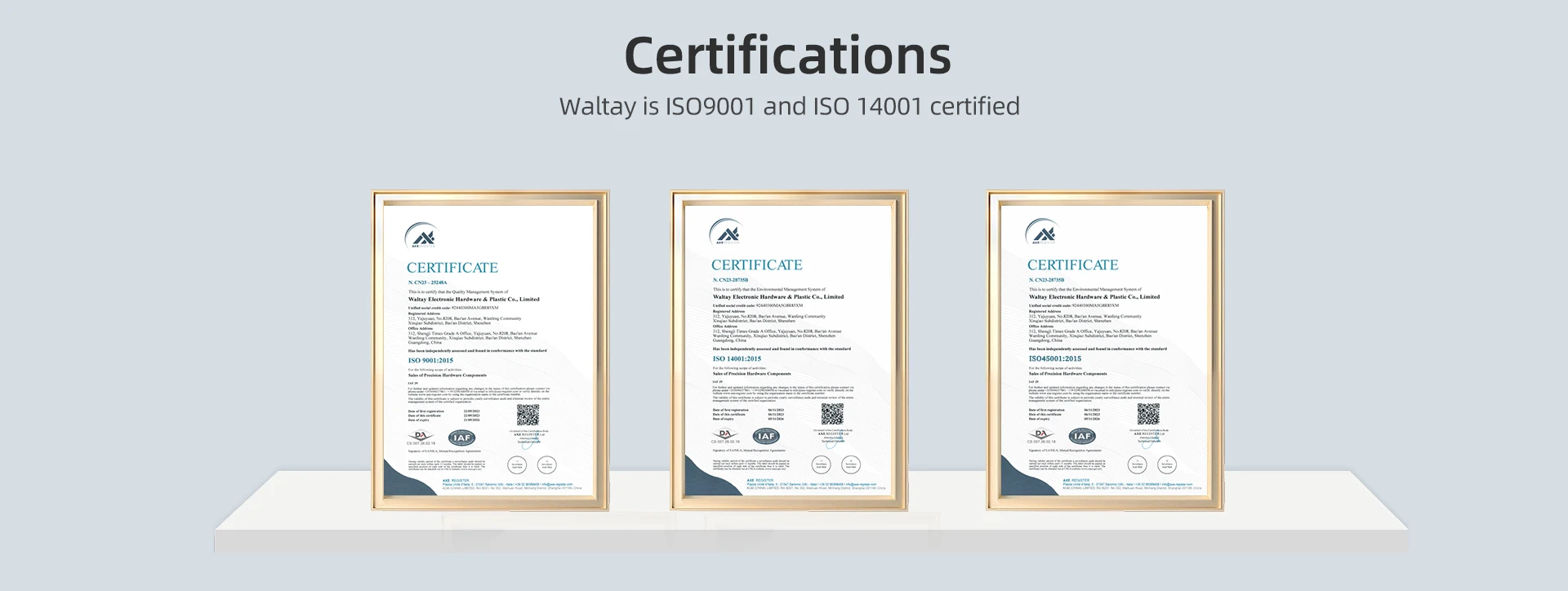Click the "ISO 9001:2015" standard text

[430, 360]
